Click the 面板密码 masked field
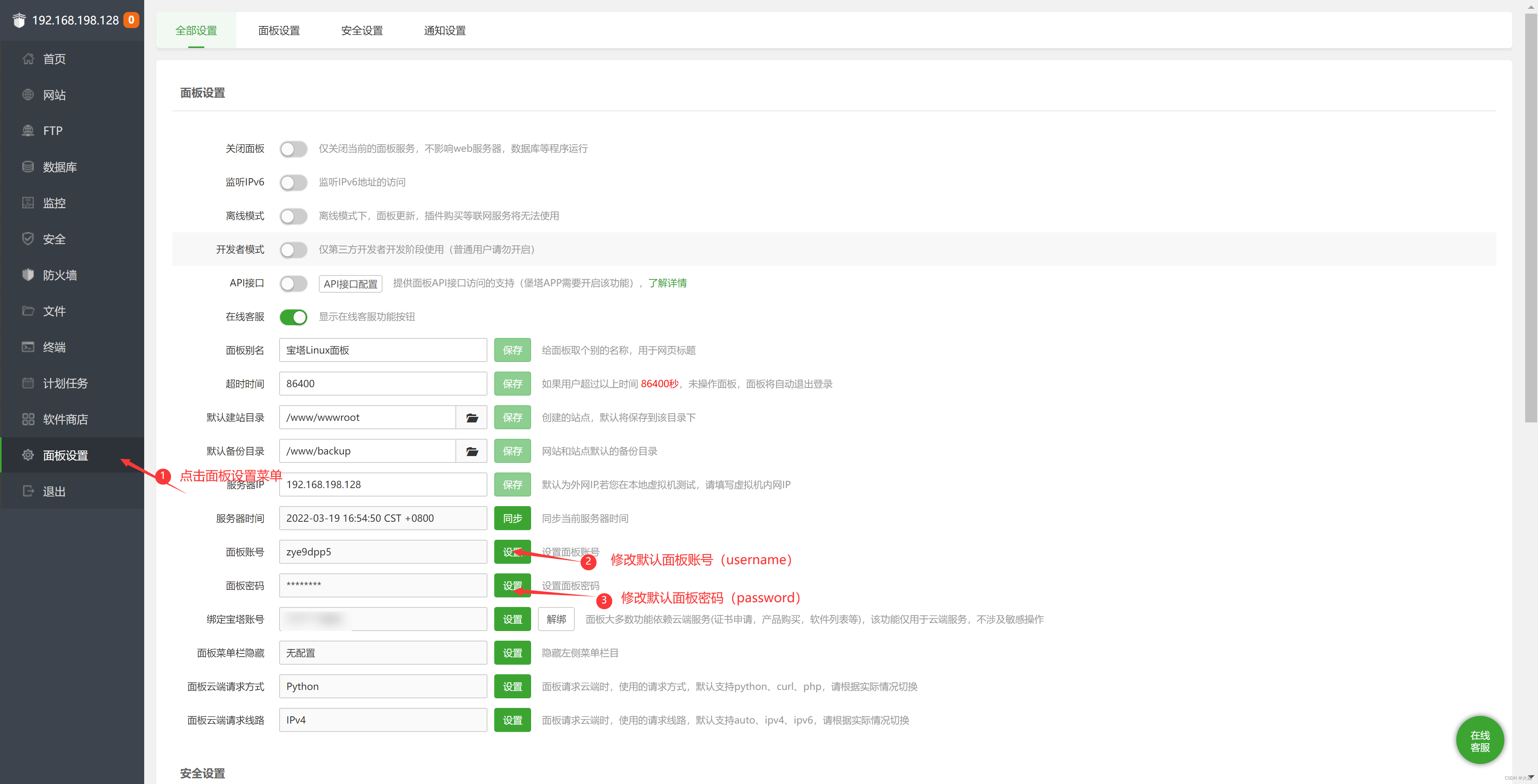 (383, 585)
